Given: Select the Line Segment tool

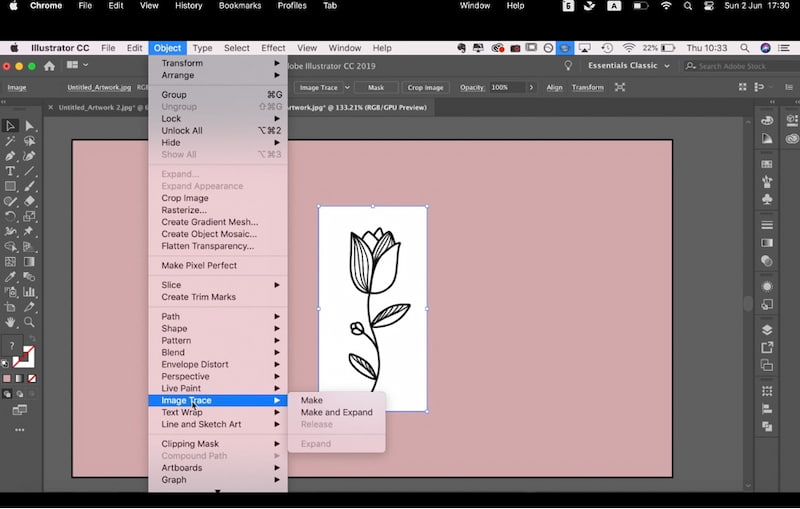Looking at the screenshot, I should [29, 171].
